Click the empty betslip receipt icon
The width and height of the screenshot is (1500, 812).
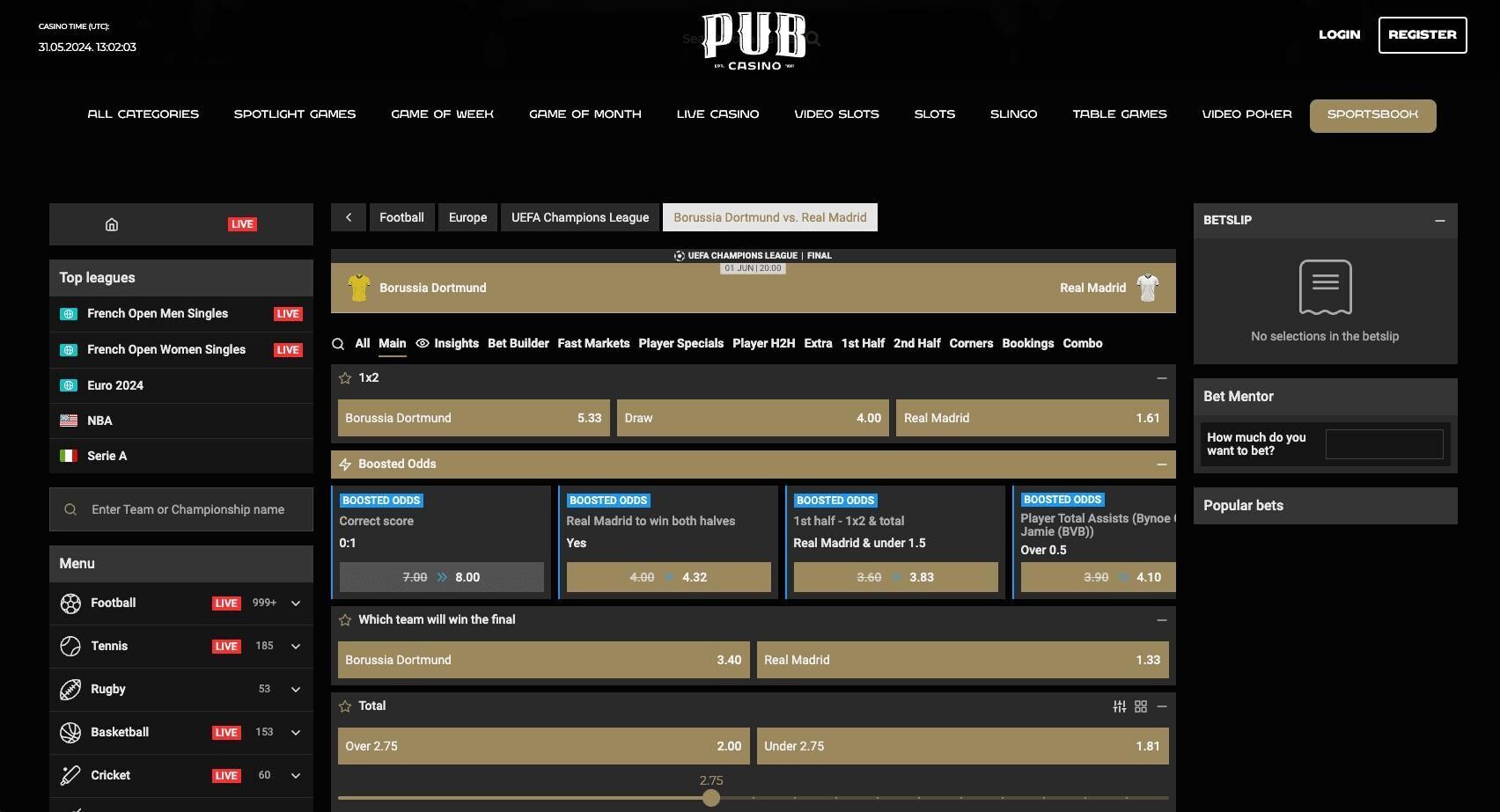1326,287
